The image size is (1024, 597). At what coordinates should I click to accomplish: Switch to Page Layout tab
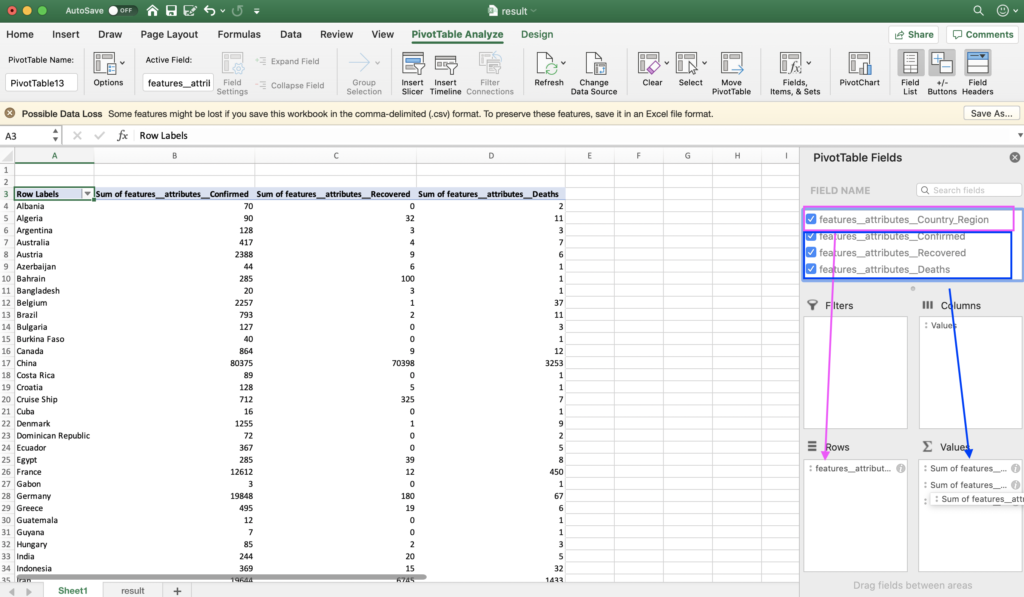pos(169,35)
